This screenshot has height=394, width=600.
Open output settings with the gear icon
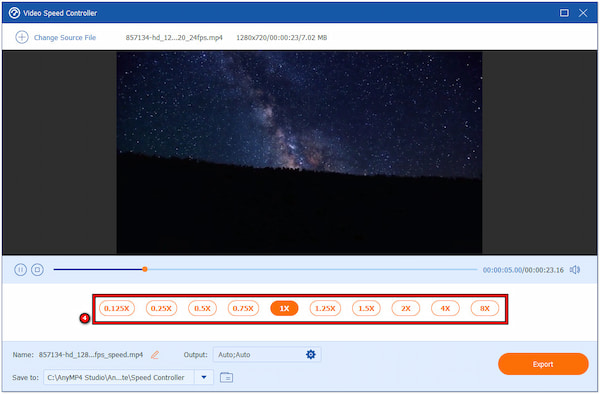coord(311,355)
